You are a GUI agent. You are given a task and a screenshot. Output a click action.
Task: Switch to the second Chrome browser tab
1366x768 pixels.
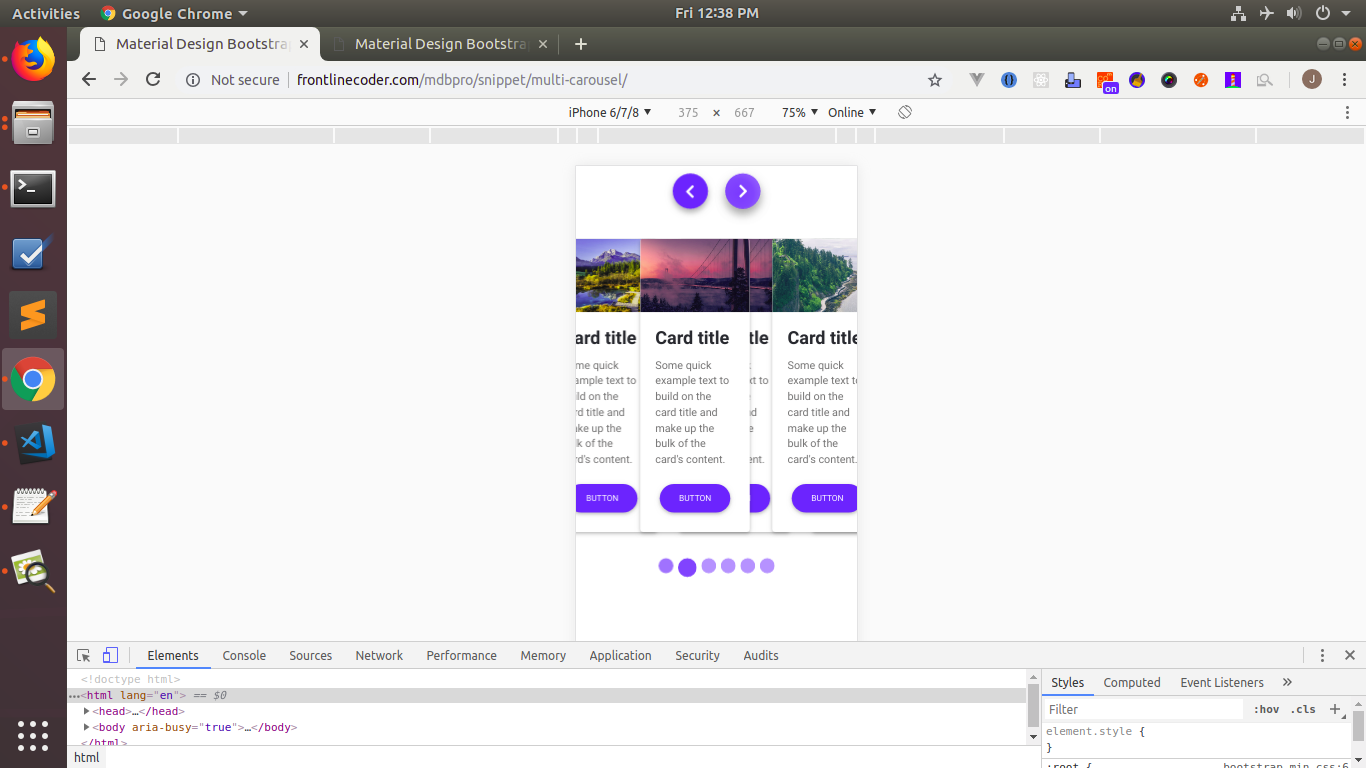[x=440, y=44]
